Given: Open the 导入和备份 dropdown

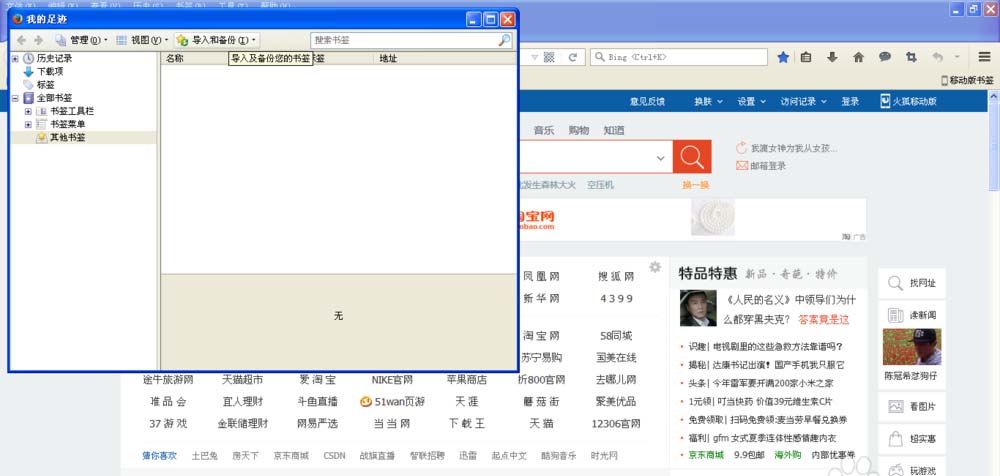Looking at the screenshot, I should tap(216, 40).
